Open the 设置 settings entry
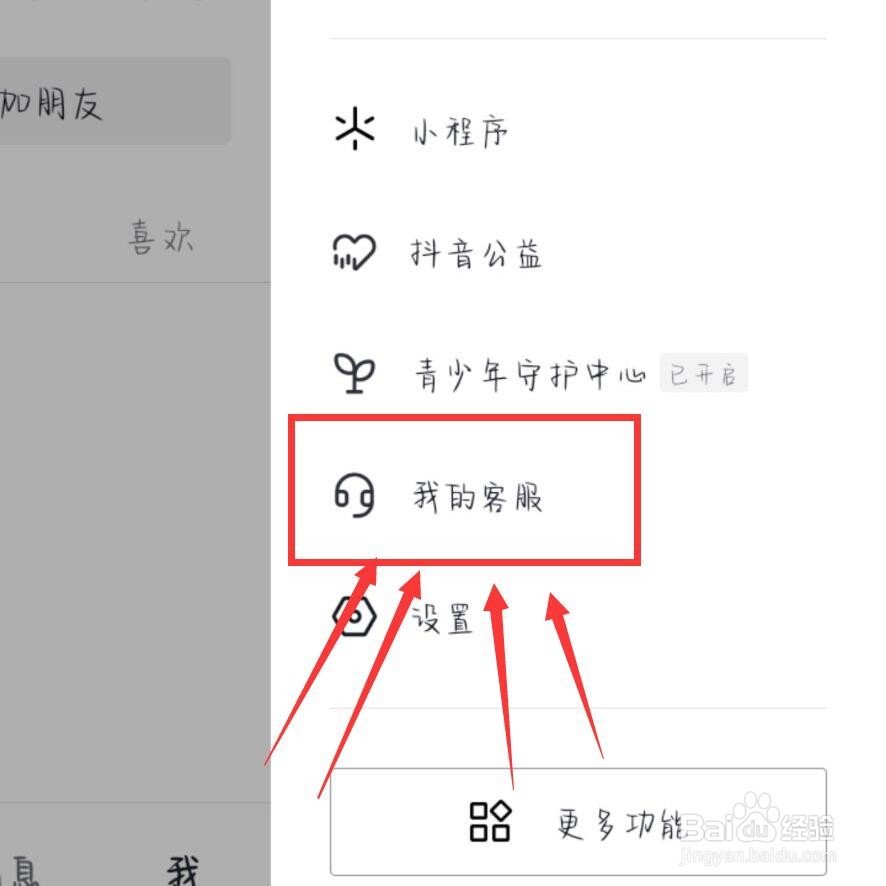 (577, 617)
